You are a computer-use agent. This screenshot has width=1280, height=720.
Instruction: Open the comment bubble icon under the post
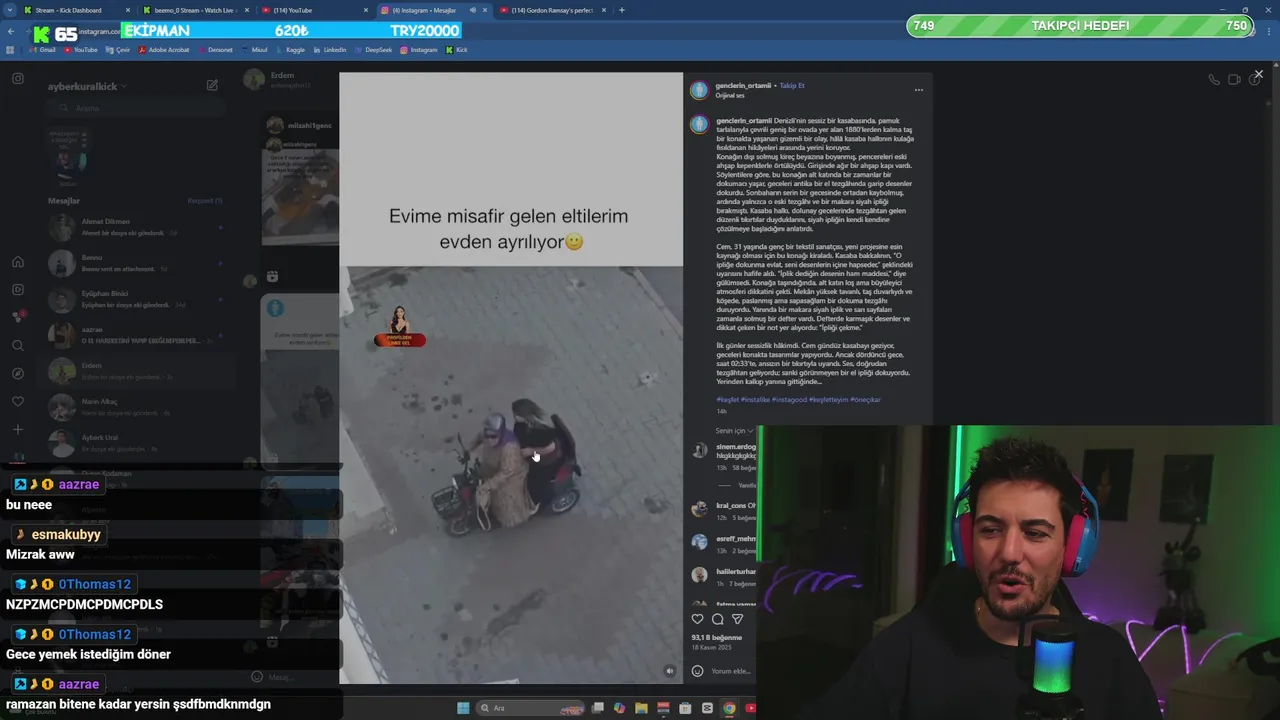[x=717, y=619]
